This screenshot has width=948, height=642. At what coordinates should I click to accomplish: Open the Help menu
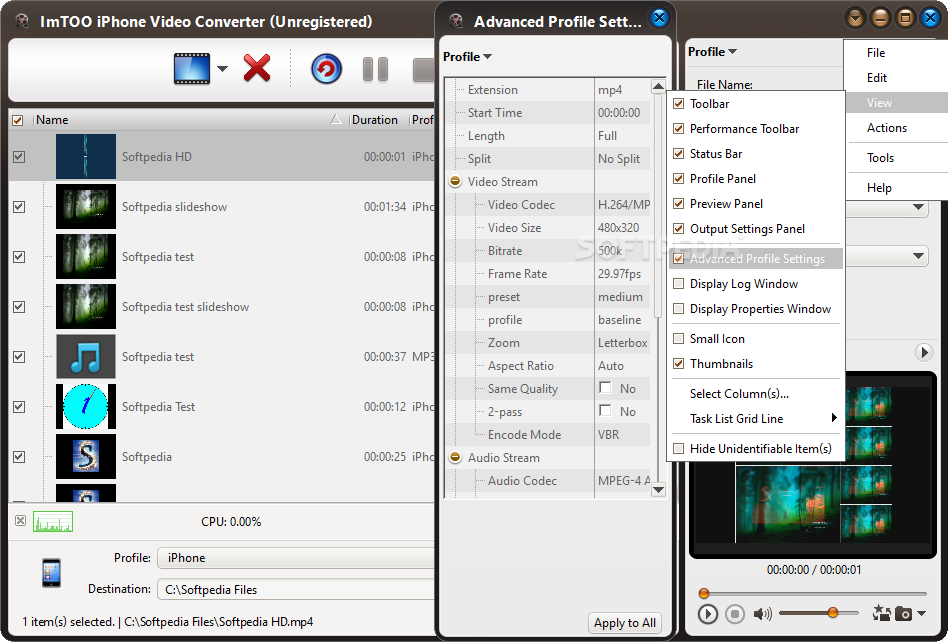coord(878,188)
